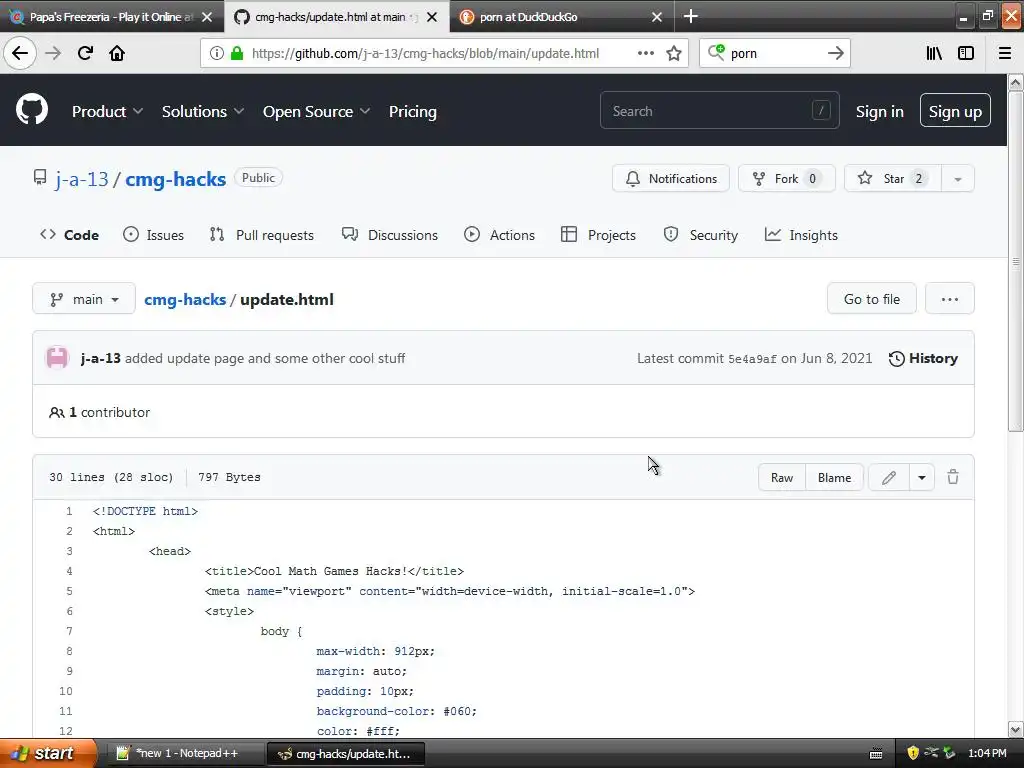Open commit 5e4a9af link
The height and width of the screenshot is (768, 1024).
[752, 359]
